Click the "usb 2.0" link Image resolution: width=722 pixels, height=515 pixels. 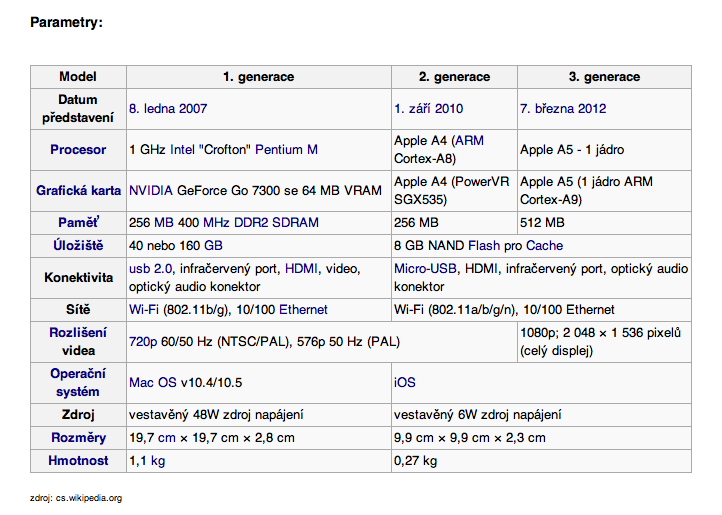pos(152,269)
